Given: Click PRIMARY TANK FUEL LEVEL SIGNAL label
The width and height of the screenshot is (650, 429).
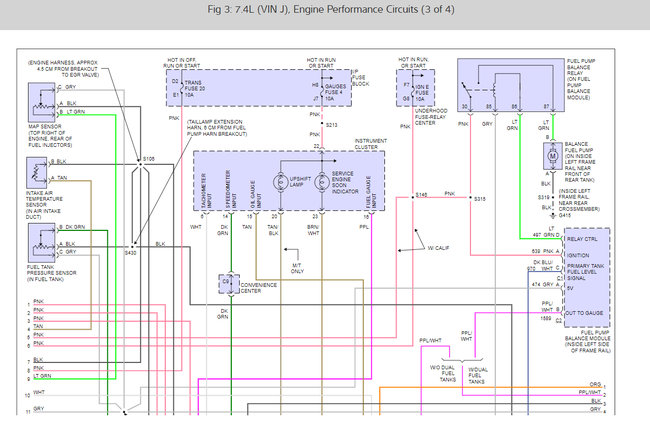Looking at the screenshot, I should (585, 272).
